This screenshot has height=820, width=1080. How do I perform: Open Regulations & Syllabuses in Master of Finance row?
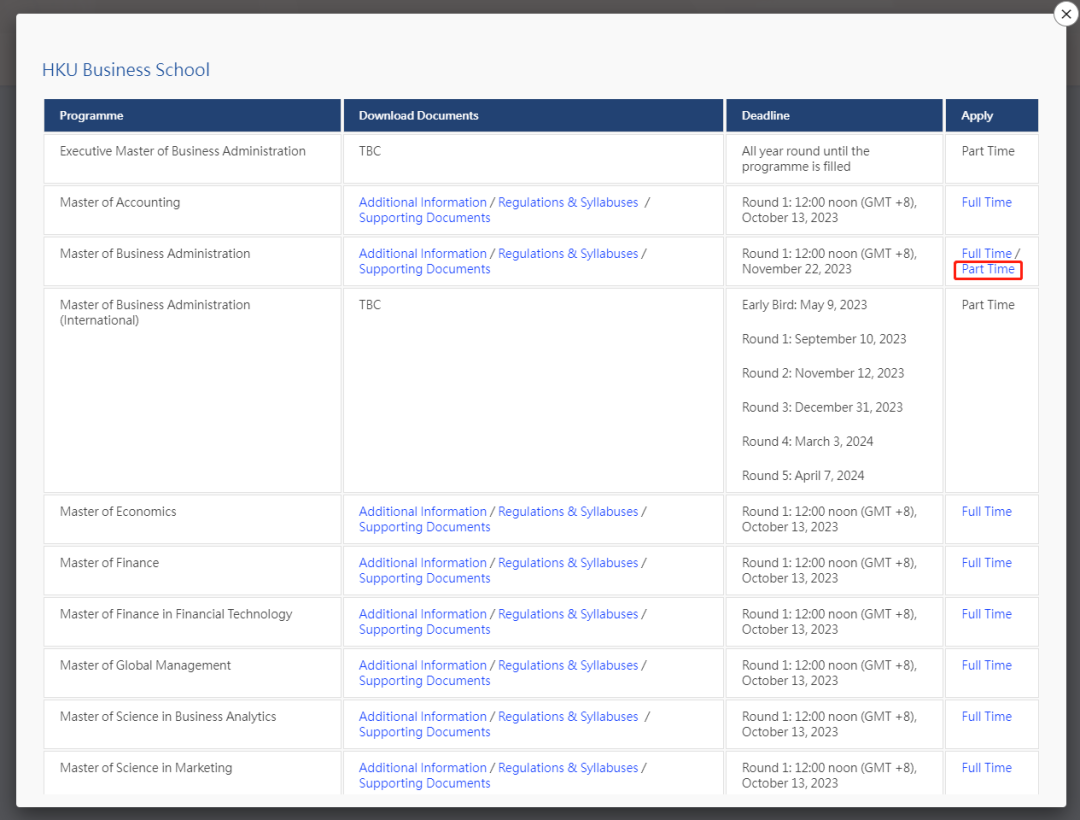click(568, 563)
